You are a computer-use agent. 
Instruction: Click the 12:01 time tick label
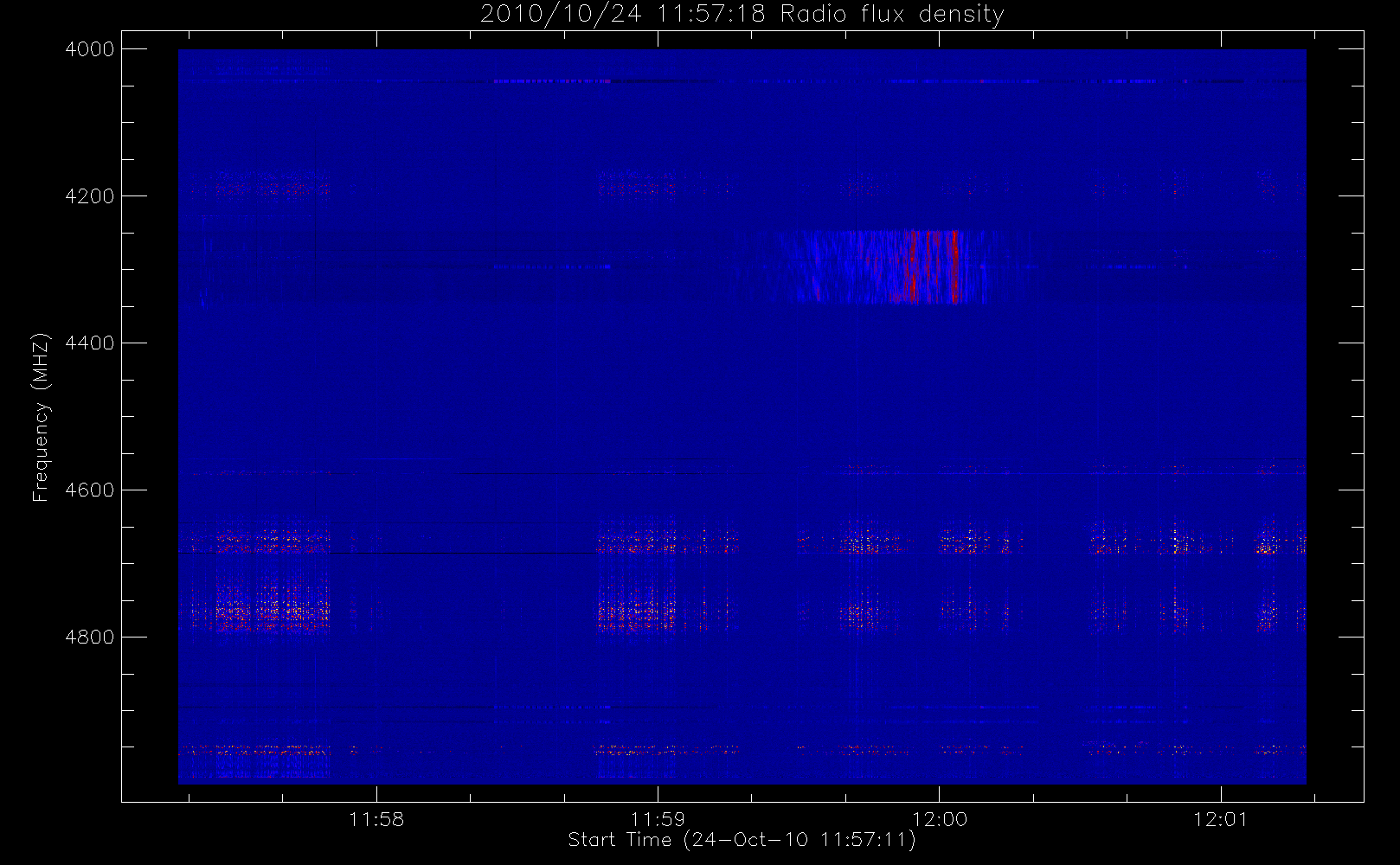tap(1221, 819)
